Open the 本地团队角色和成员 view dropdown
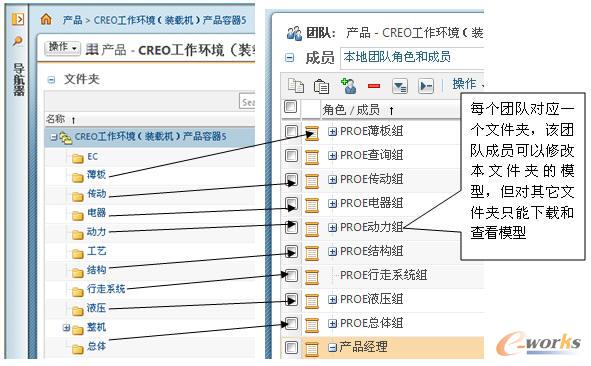Screen dimensions: 591x366 [x=412, y=58]
